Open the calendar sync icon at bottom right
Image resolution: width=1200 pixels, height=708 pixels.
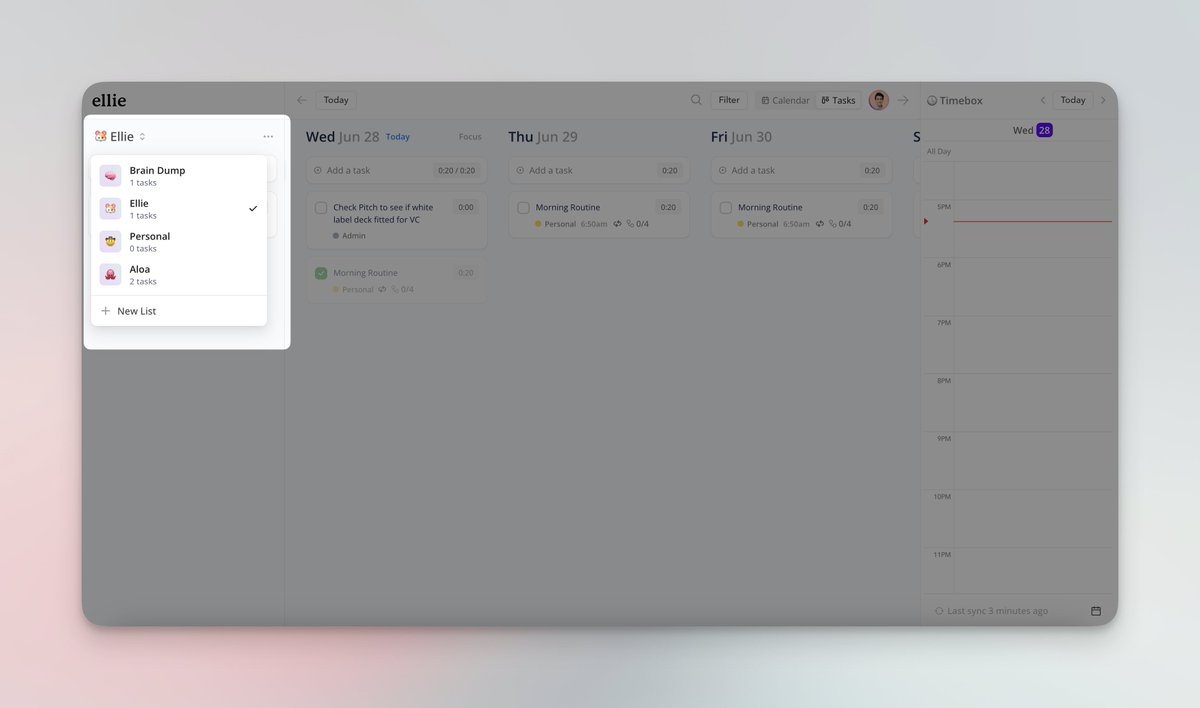coord(1095,610)
